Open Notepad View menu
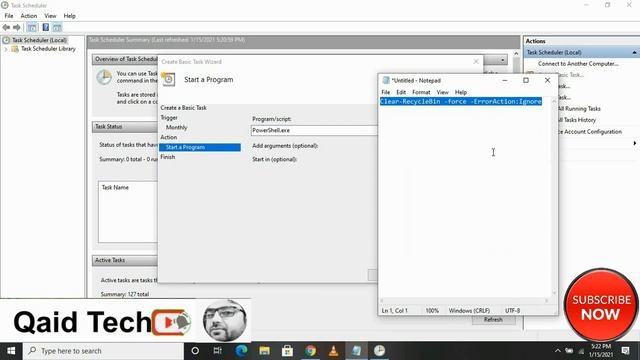 pos(442,92)
